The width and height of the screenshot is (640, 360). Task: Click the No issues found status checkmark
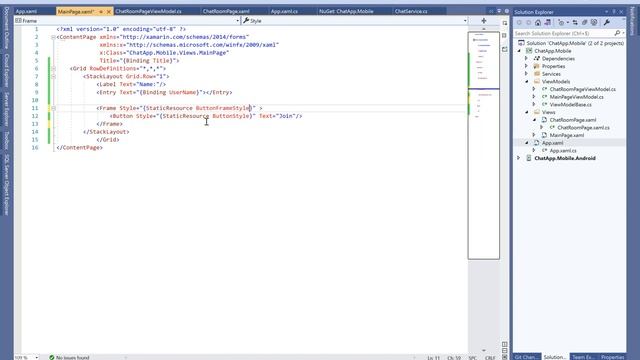[52, 357]
